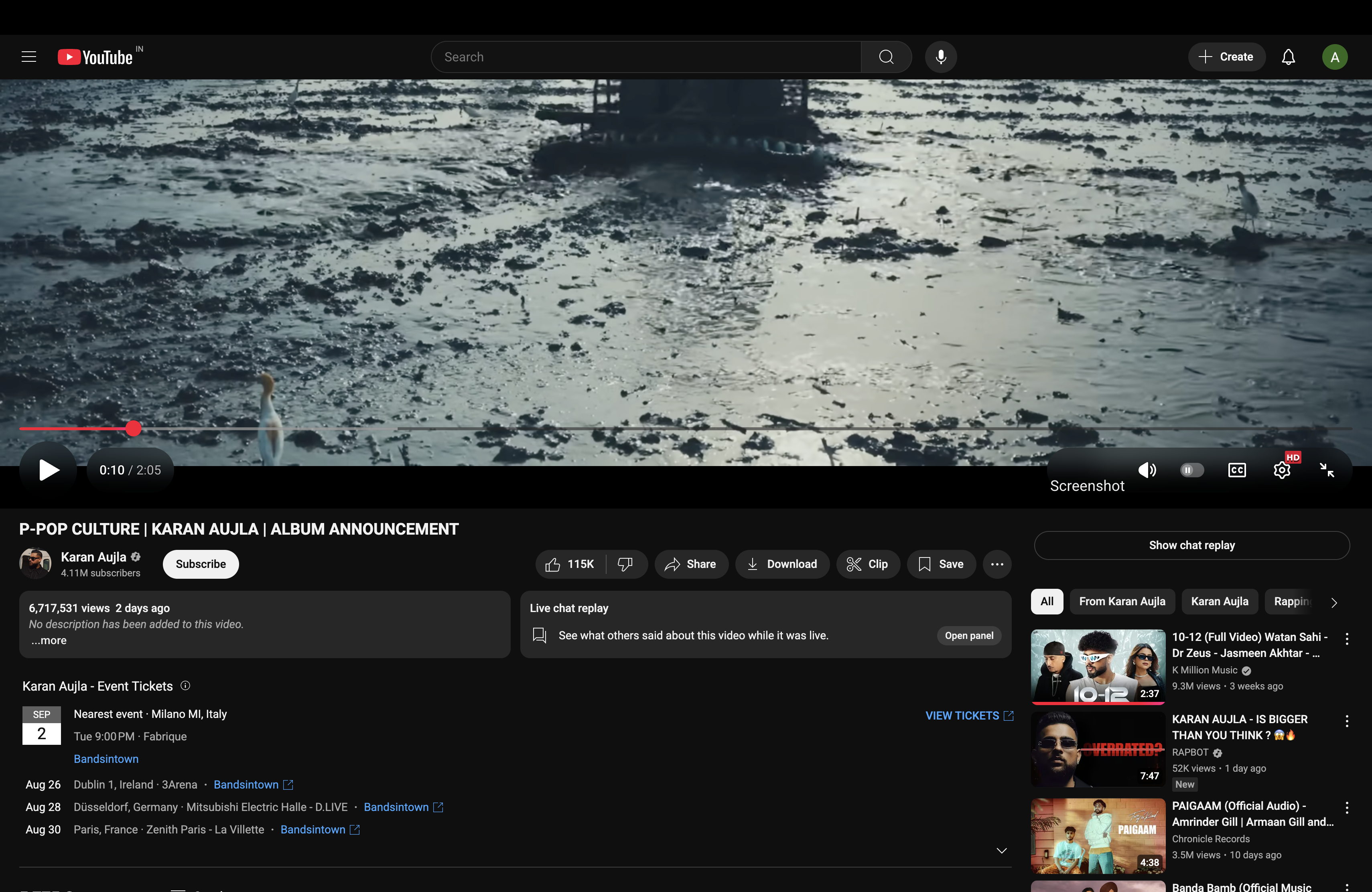Viewport: 1372px width, 892px height.
Task: Toggle closed captions
Action: point(1237,470)
